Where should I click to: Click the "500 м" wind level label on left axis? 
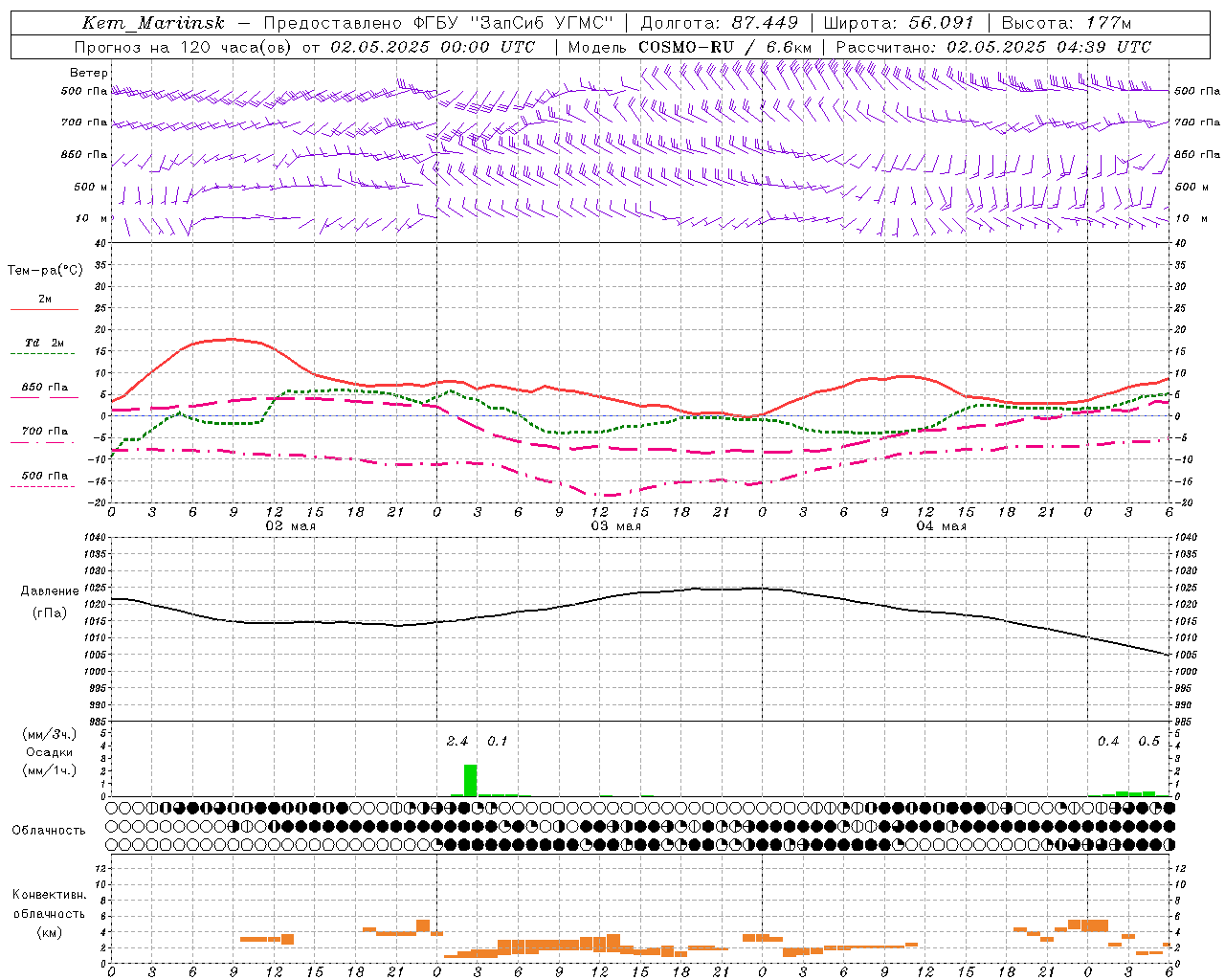tap(91, 187)
